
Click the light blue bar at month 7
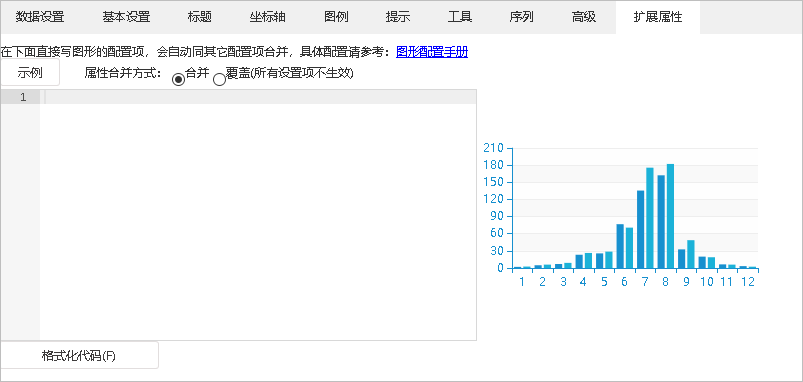pos(650,218)
